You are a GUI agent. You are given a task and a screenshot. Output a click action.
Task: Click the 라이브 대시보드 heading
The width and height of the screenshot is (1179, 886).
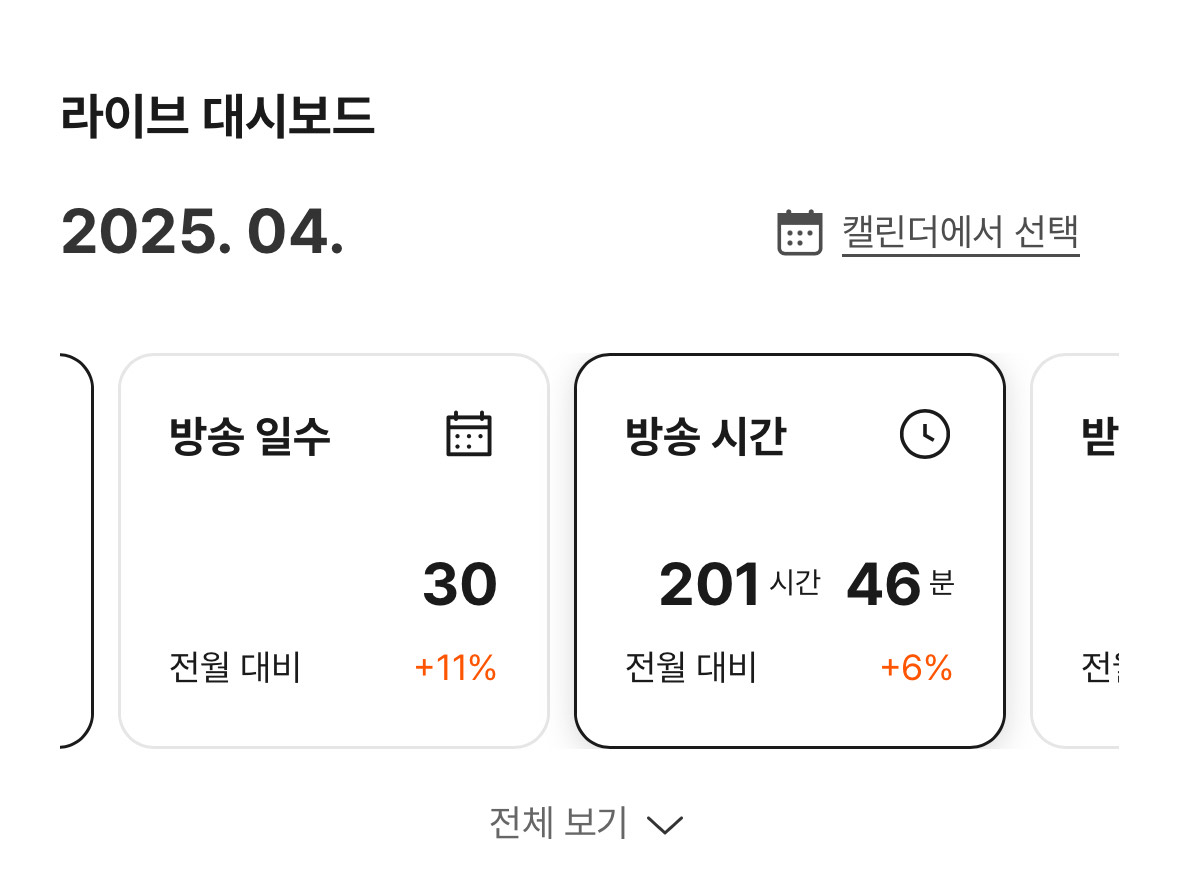(x=217, y=117)
